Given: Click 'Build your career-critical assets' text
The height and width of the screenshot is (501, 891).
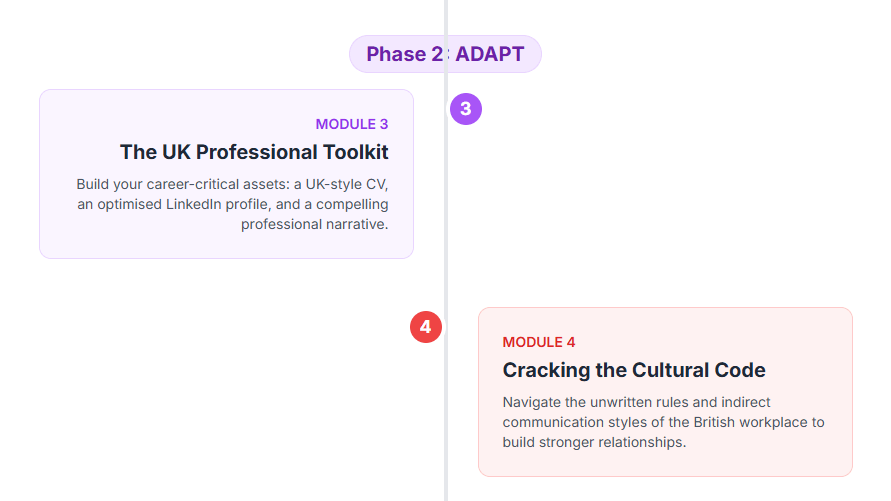Looking at the screenshot, I should point(183,184).
